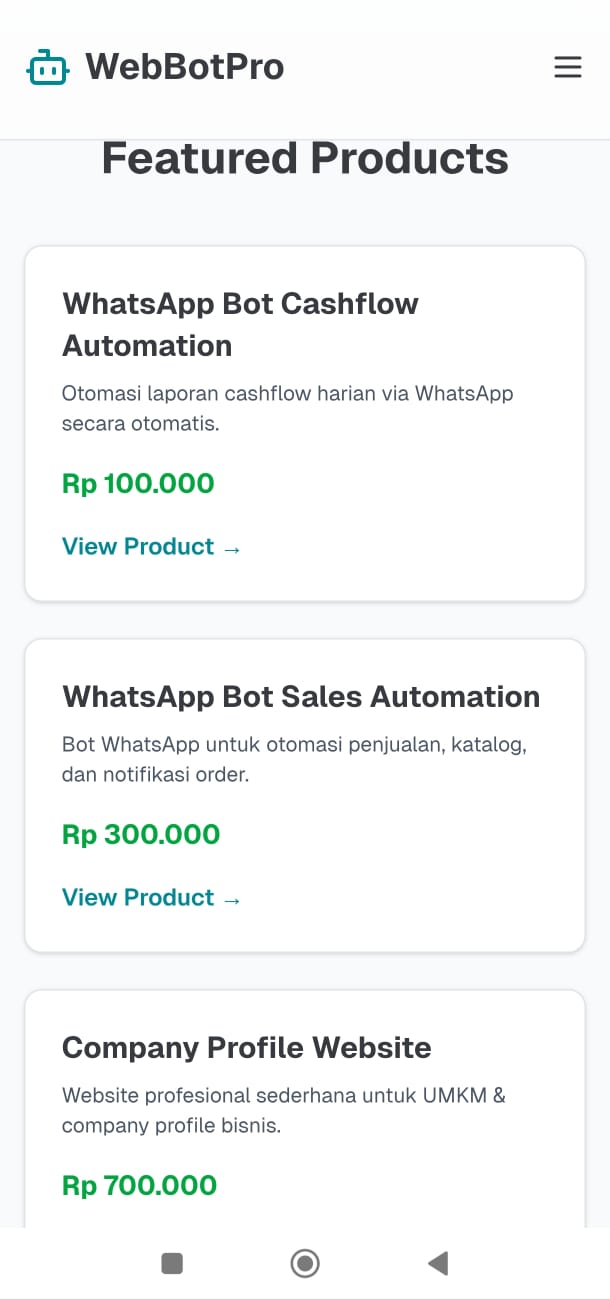Click the Rp 100.000 price
Image resolution: width=610 pixels, height=1299 pixels.
point(138,484)
